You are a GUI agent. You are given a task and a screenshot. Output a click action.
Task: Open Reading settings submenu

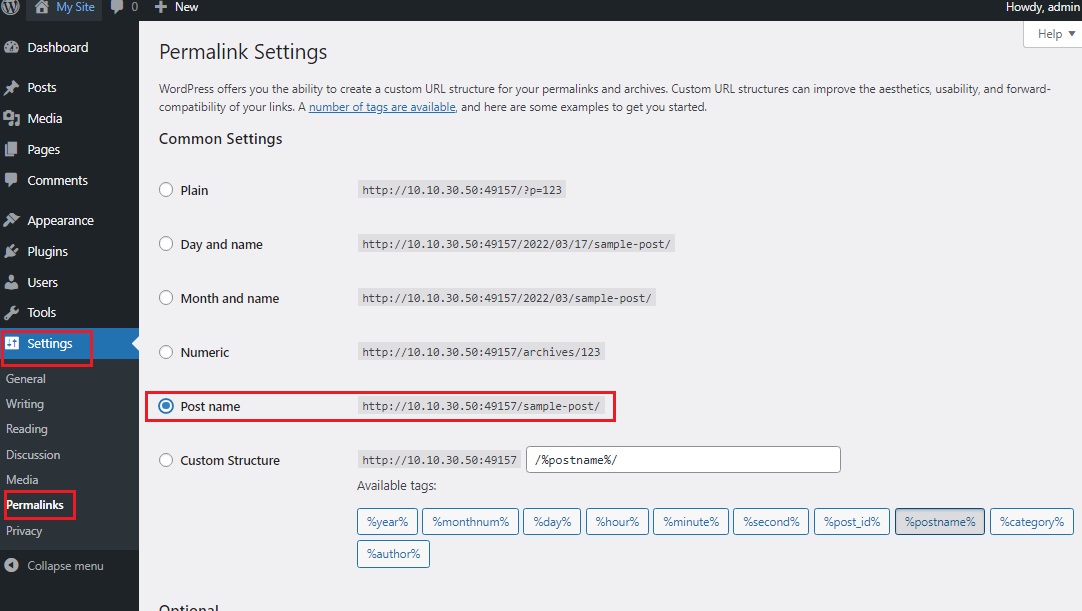(27, 429)
